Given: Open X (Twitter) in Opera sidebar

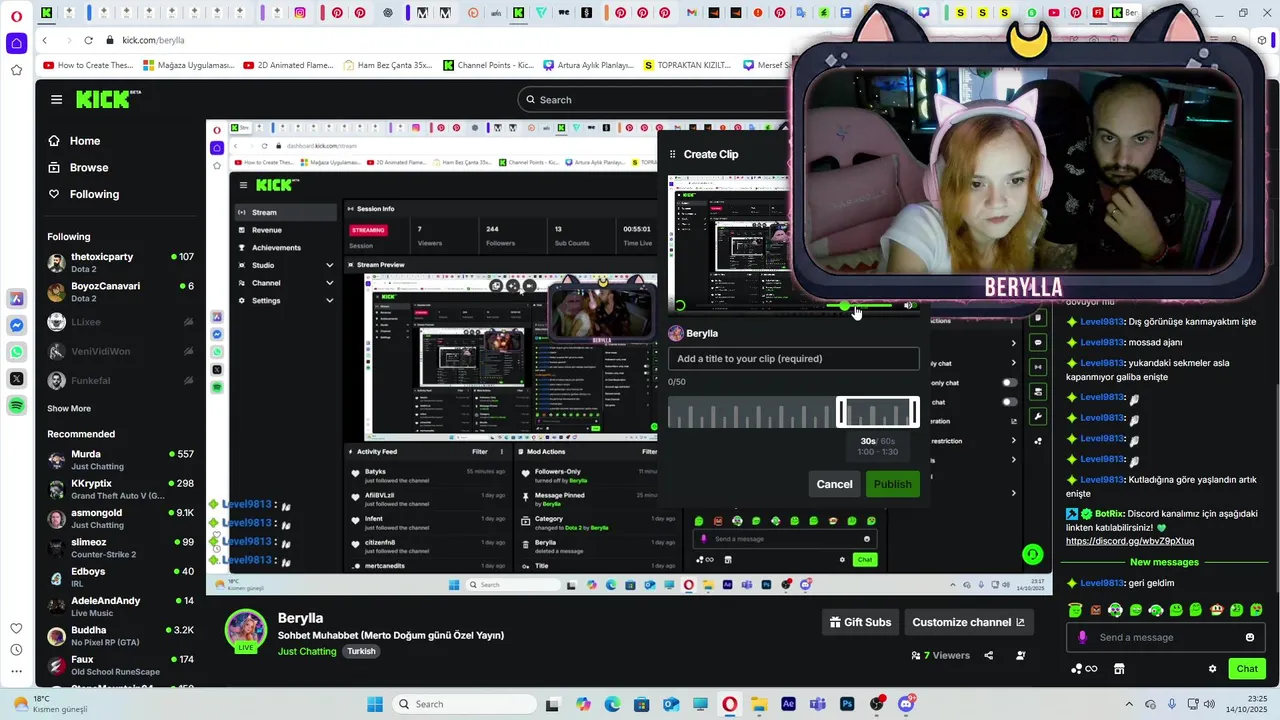Looking at the screenshot, I should pos(16,379).
